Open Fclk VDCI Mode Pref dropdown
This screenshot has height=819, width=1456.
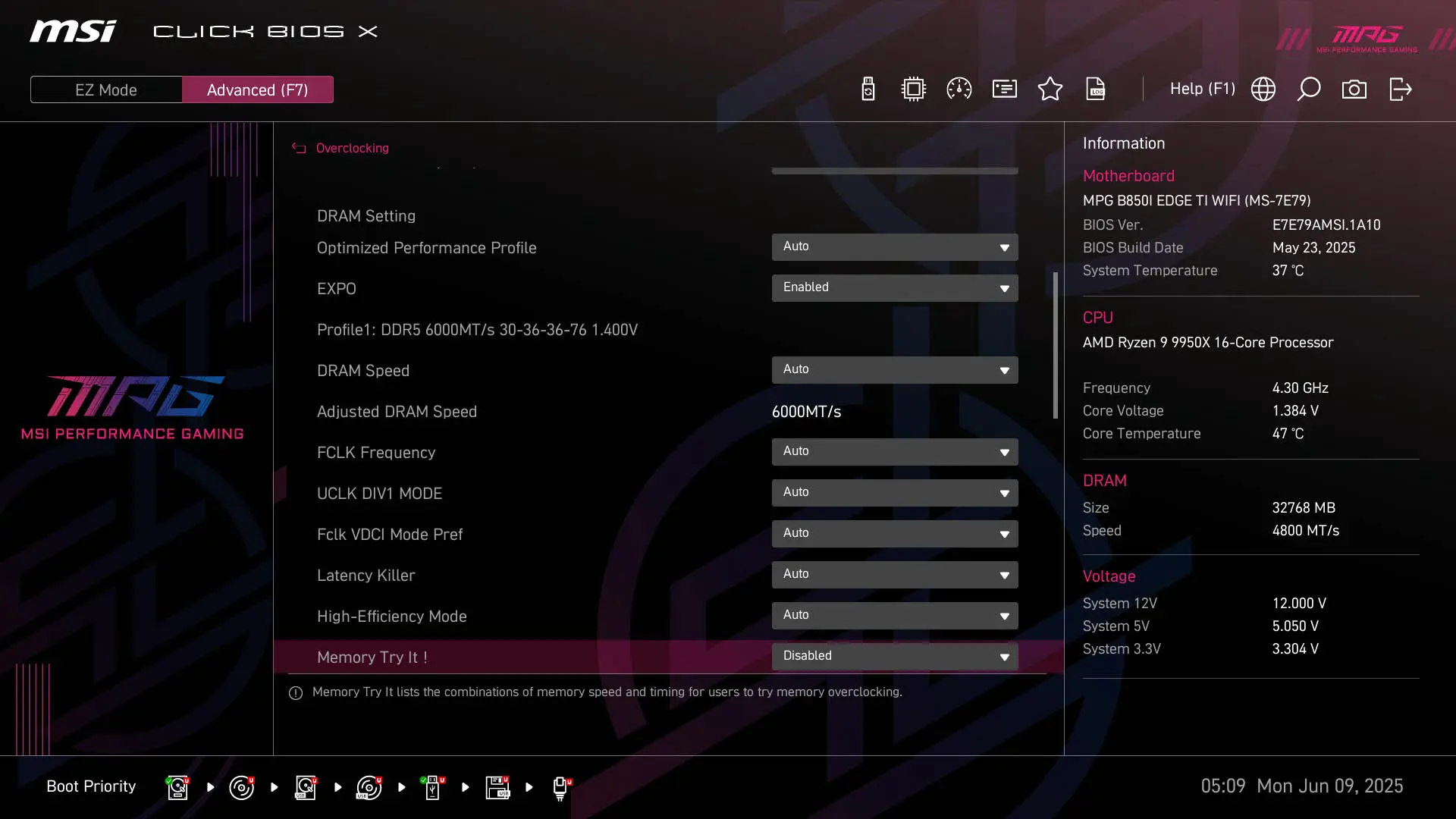click(x=895, y=534)
